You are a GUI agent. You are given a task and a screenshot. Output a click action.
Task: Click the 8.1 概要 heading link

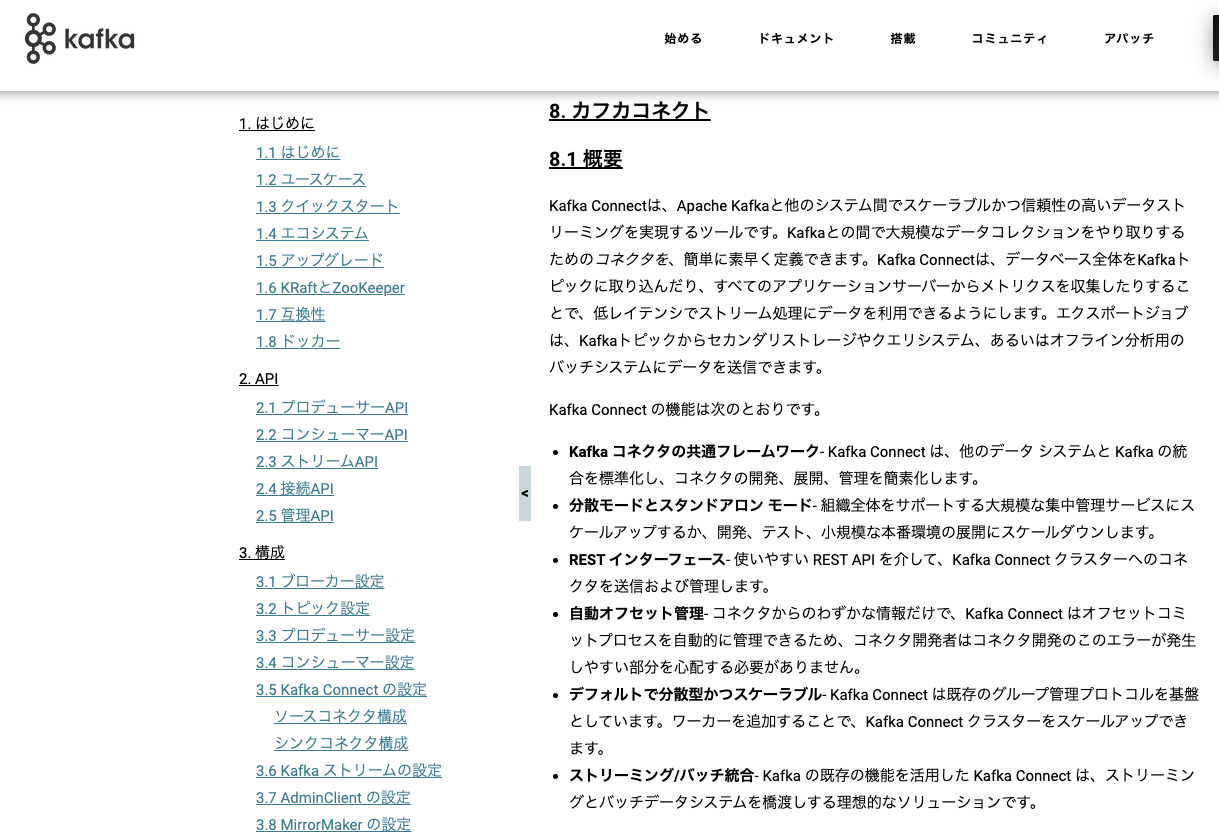point(587,158)
